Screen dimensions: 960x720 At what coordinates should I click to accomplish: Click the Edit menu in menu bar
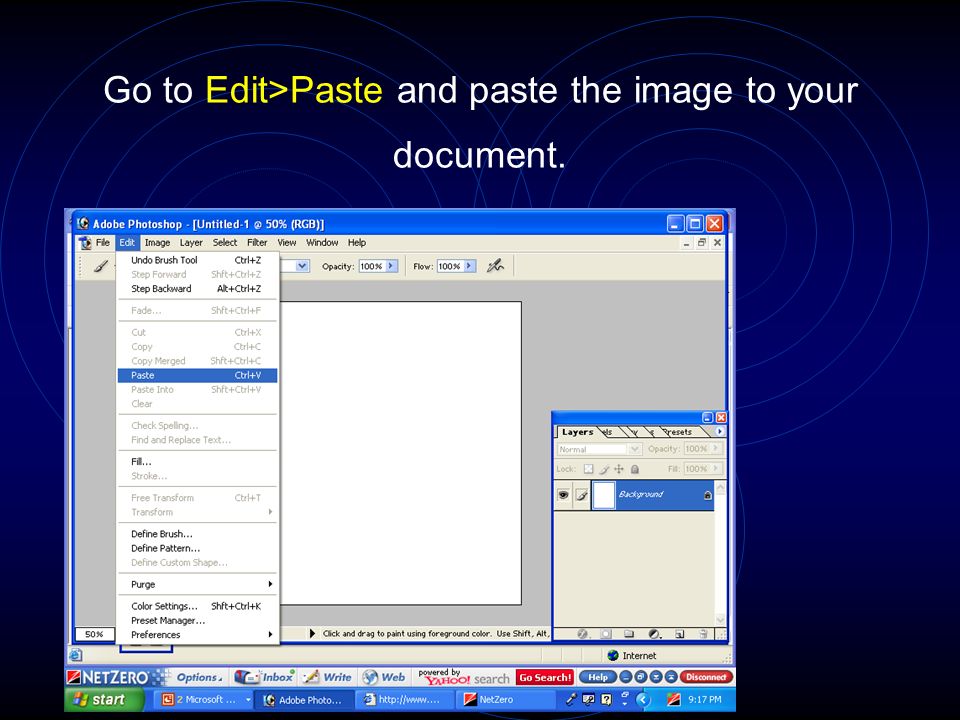pyautogui.click(x=127, y=242)
